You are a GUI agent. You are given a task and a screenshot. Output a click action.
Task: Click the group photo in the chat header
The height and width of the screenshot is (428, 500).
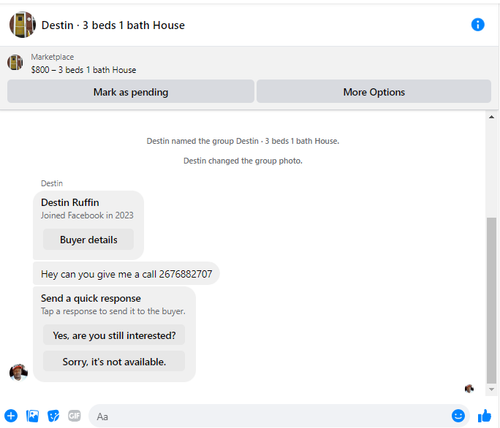(x=22, y=25)
